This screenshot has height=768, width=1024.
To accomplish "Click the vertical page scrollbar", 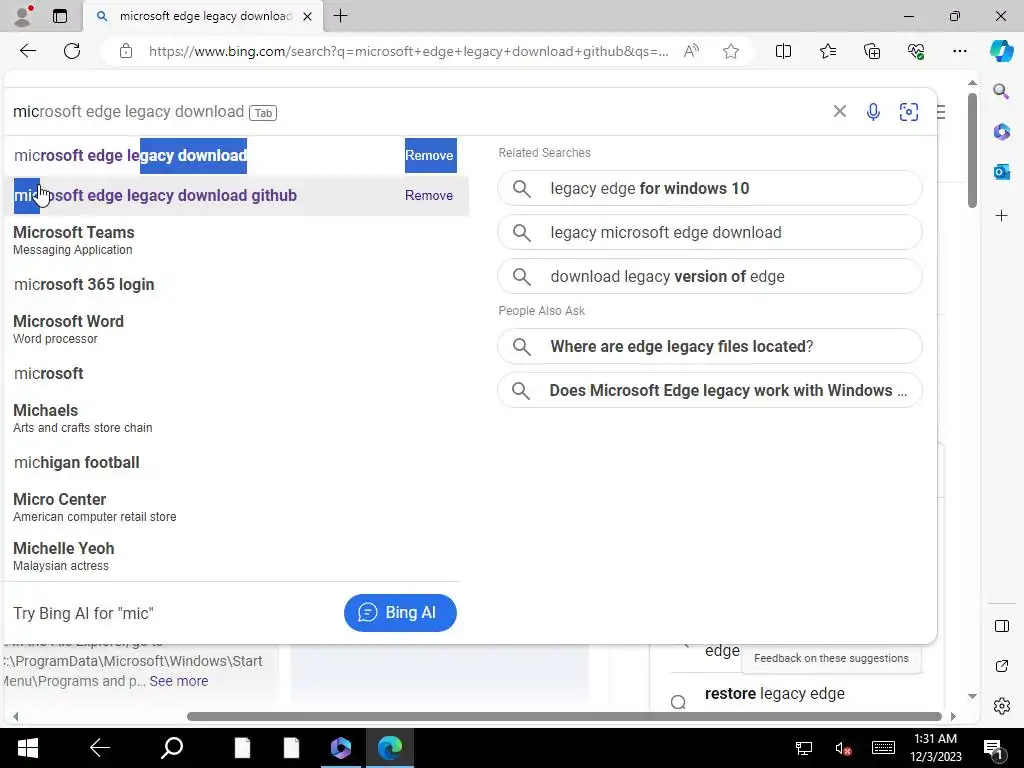I will [x=972, y=151].
